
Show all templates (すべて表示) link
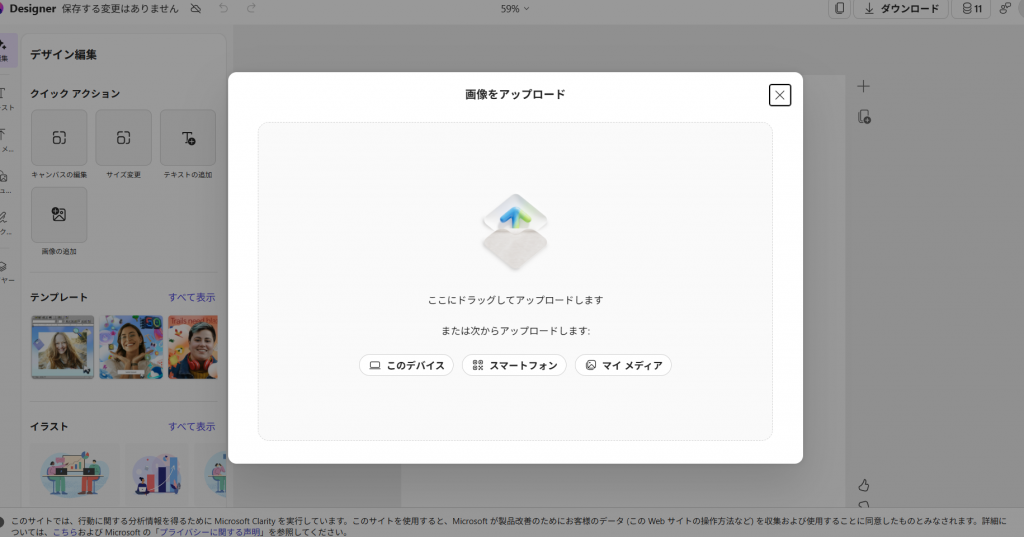[191, 297]
